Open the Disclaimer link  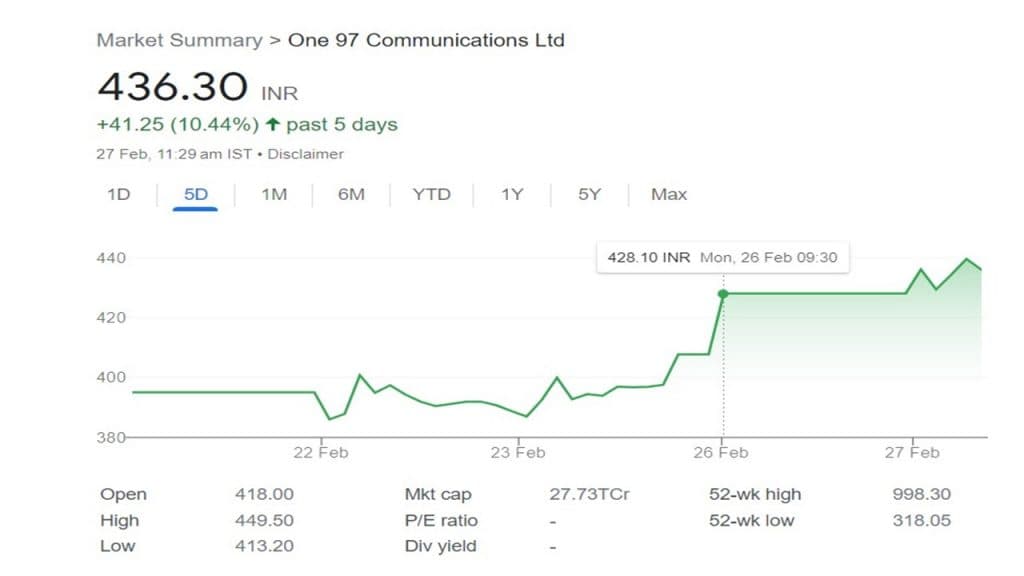point(305,154)
